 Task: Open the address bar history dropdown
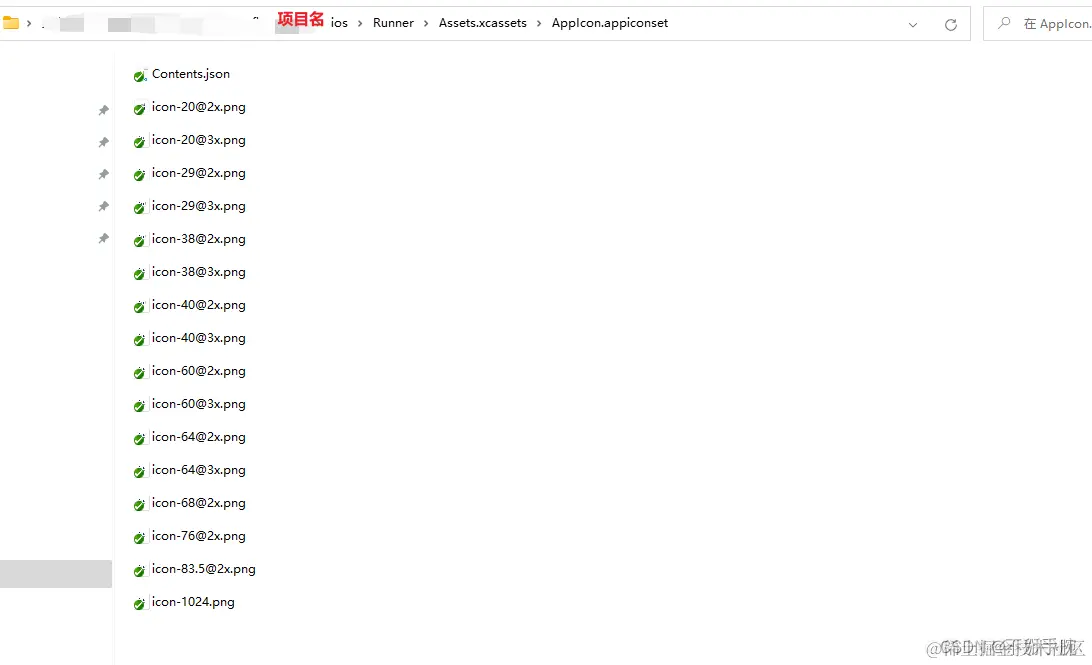coord(913,25)
